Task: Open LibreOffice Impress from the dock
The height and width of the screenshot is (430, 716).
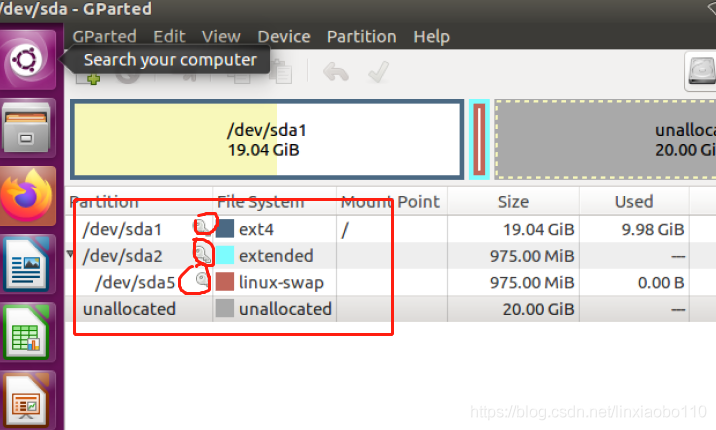Action: (27, 402)
